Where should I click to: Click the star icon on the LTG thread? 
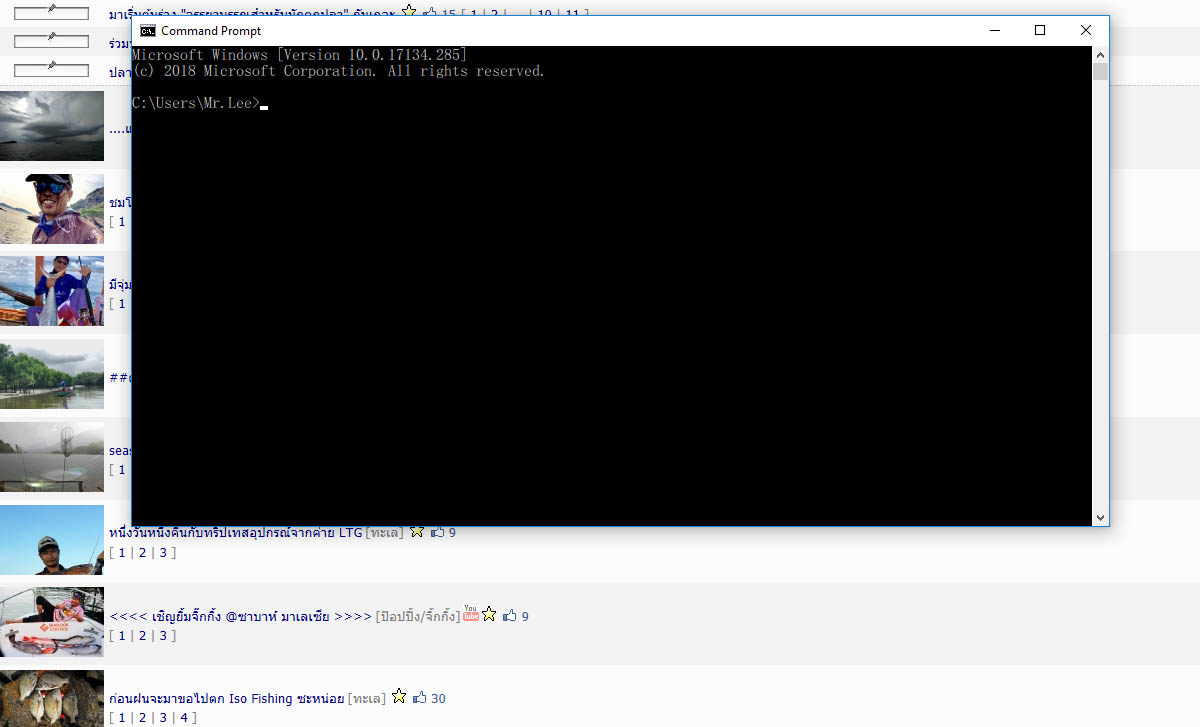pyautogui.click(x=417, y=532)
